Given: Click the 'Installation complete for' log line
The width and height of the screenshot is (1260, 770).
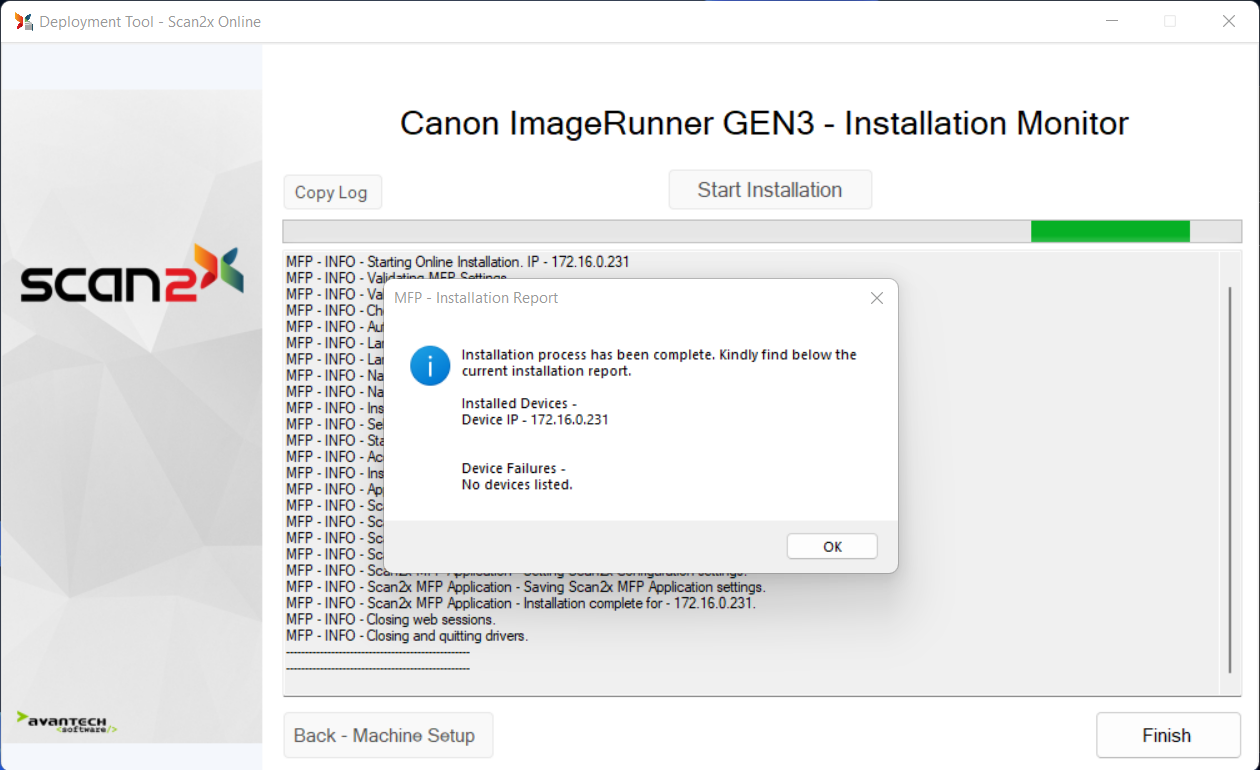Looking at the screenshot, I should tap(560, 603).
